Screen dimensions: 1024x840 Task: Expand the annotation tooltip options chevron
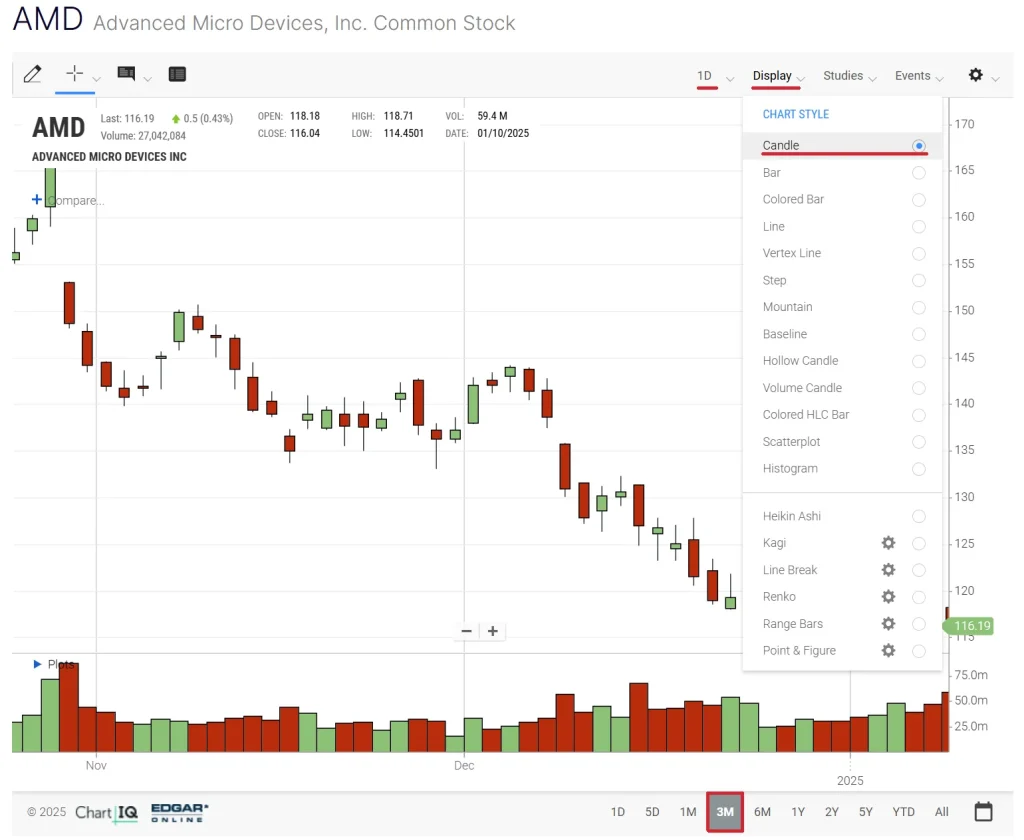(x=148, y=79)
